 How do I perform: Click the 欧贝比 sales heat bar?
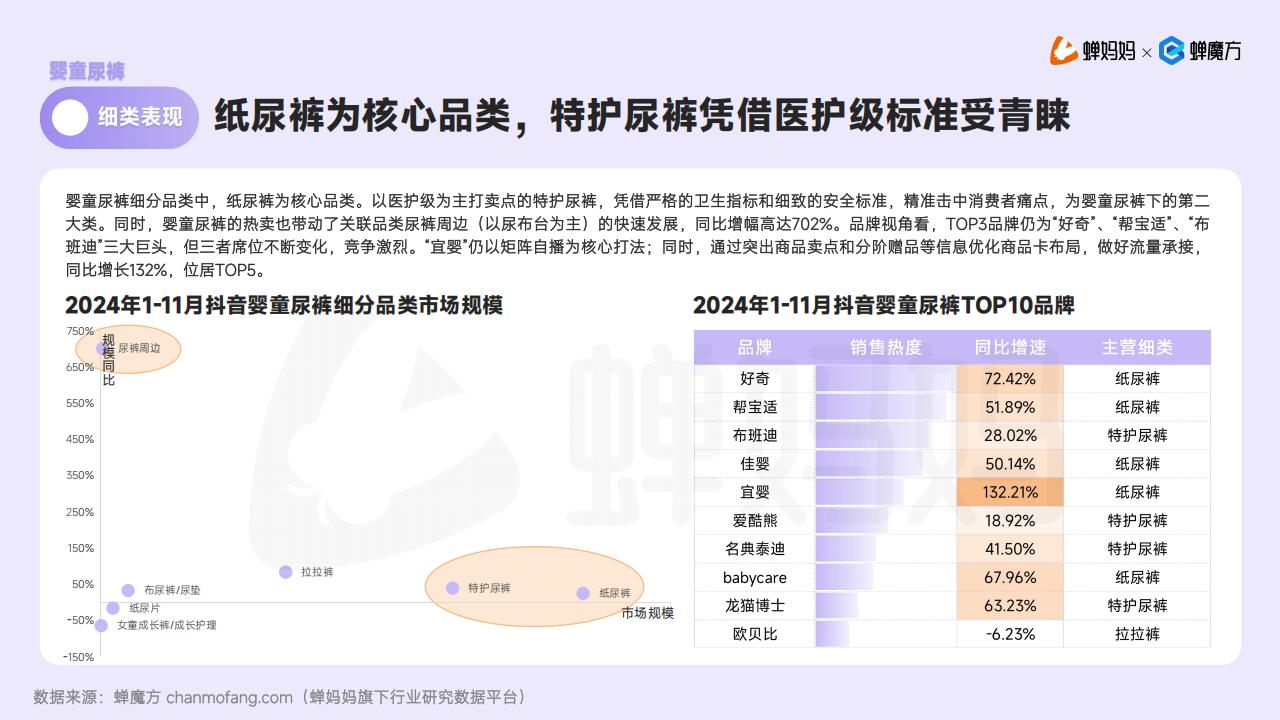[832, 634]
